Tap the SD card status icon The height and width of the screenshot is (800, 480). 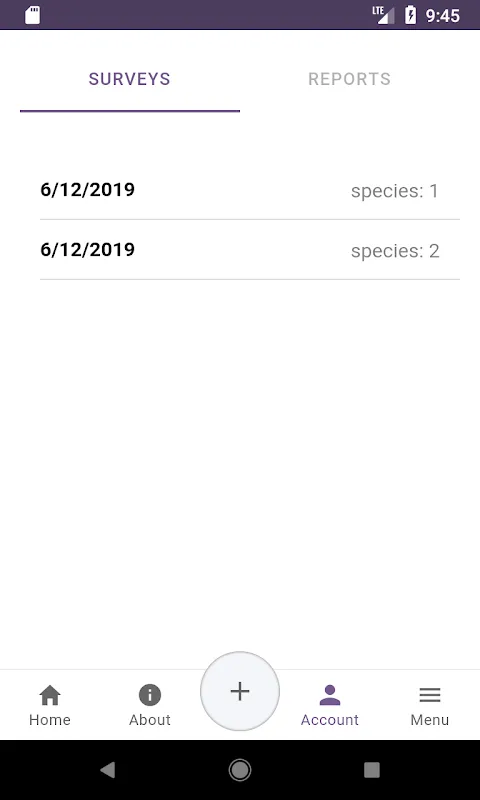point(33,15)
